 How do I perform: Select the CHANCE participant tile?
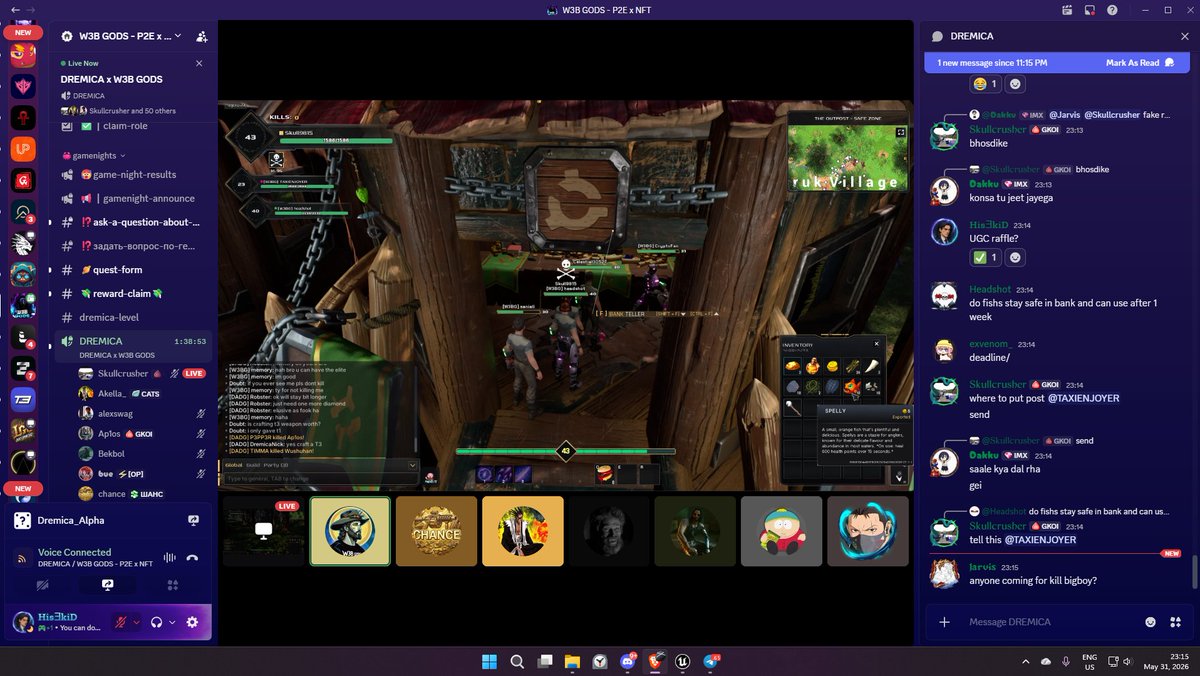[436, 531]
